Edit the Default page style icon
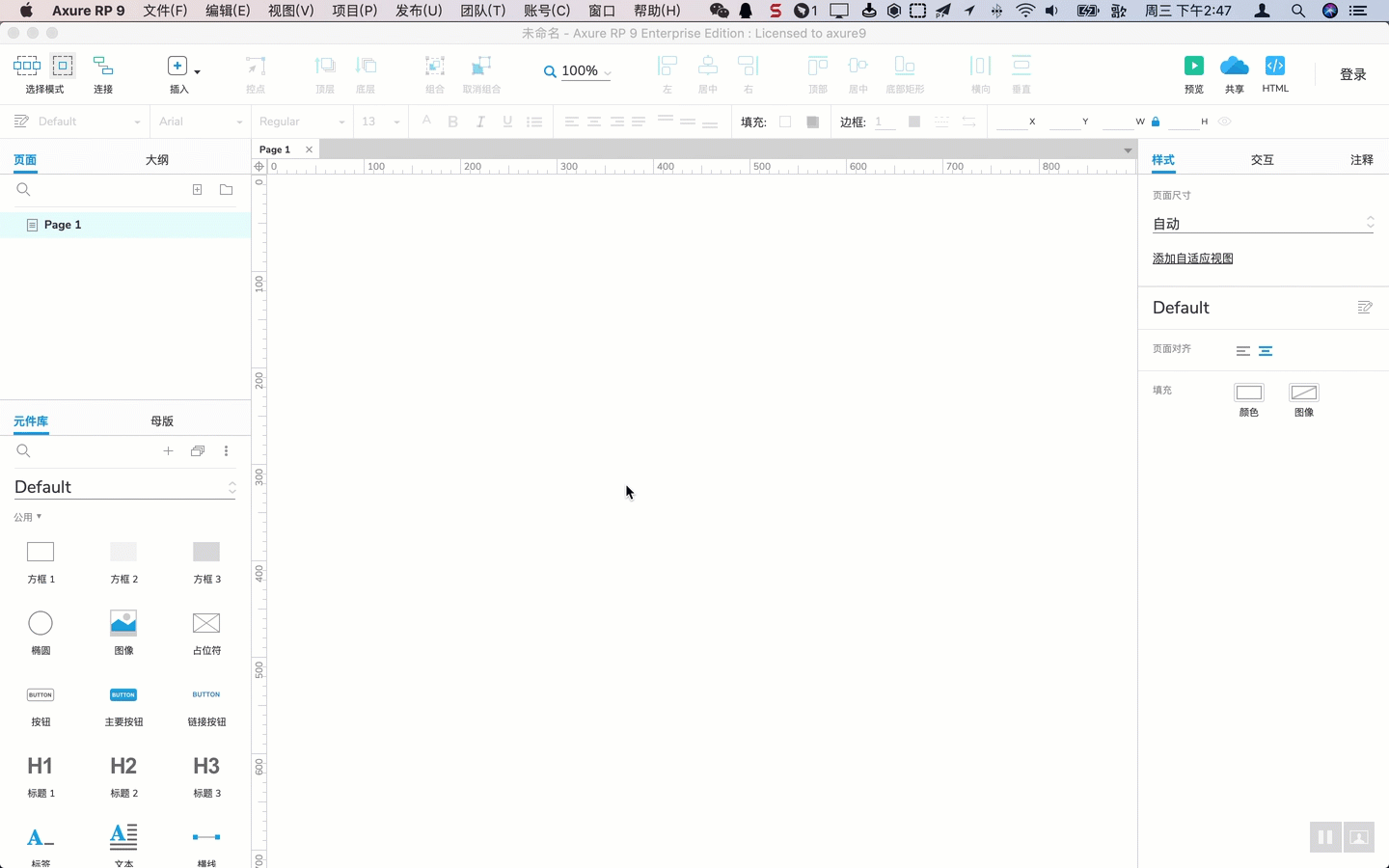 [1365, 308]
